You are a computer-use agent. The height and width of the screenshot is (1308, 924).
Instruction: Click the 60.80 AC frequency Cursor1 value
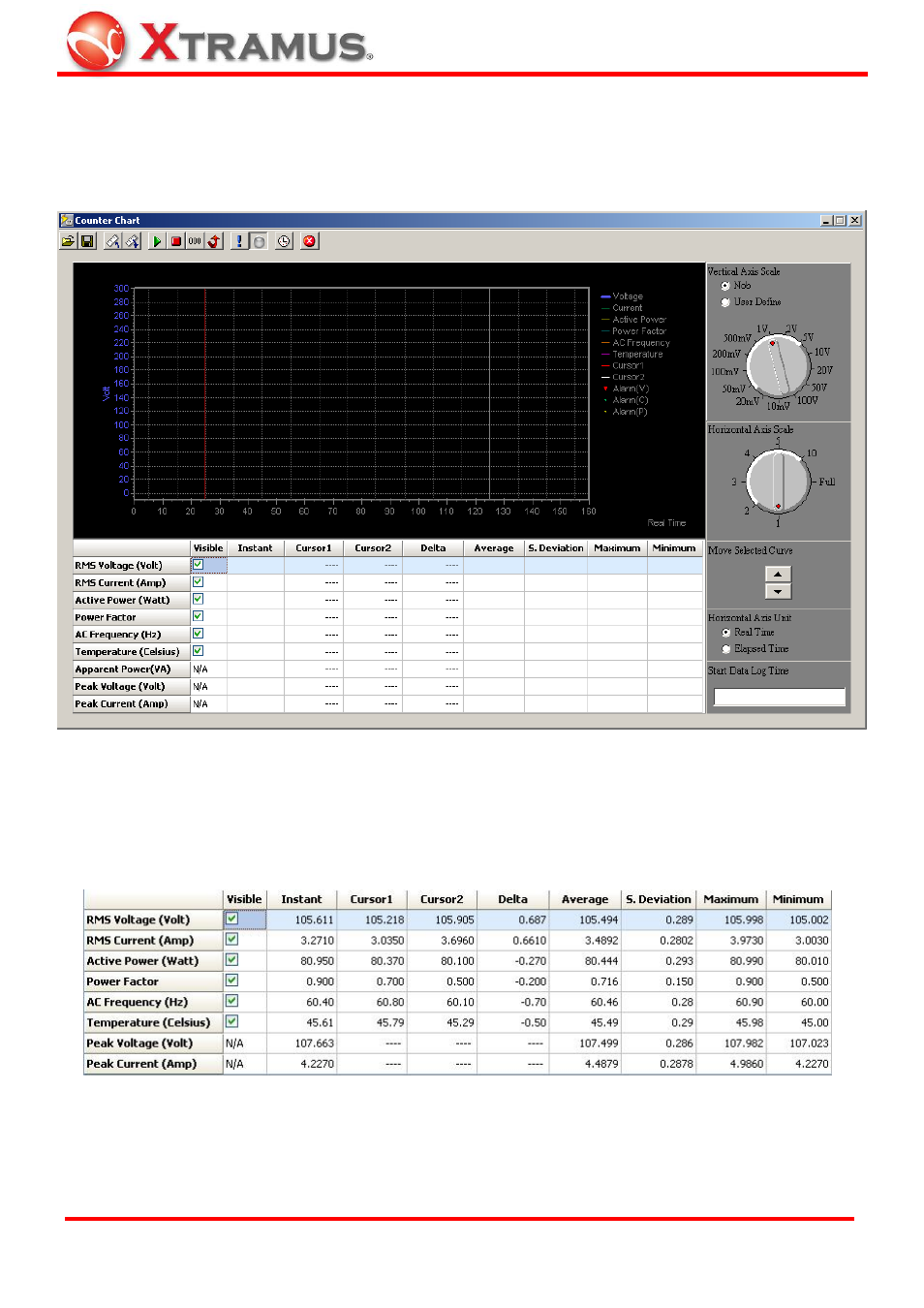(x=390, y=1003)
